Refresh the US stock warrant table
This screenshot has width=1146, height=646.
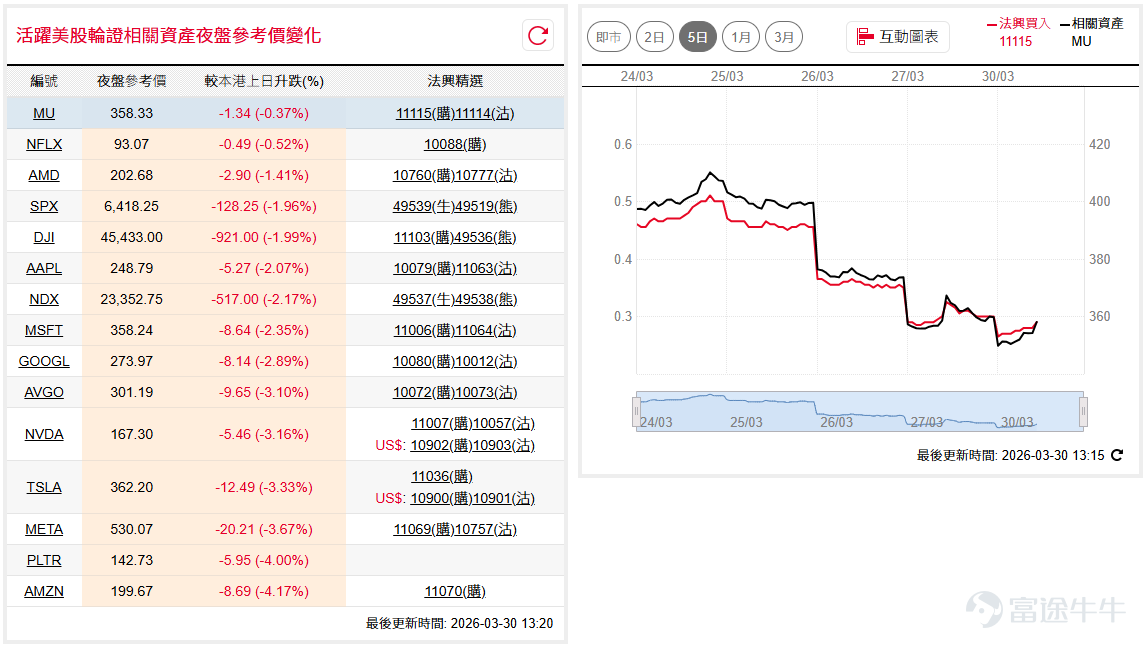click(x=538, y=35)
